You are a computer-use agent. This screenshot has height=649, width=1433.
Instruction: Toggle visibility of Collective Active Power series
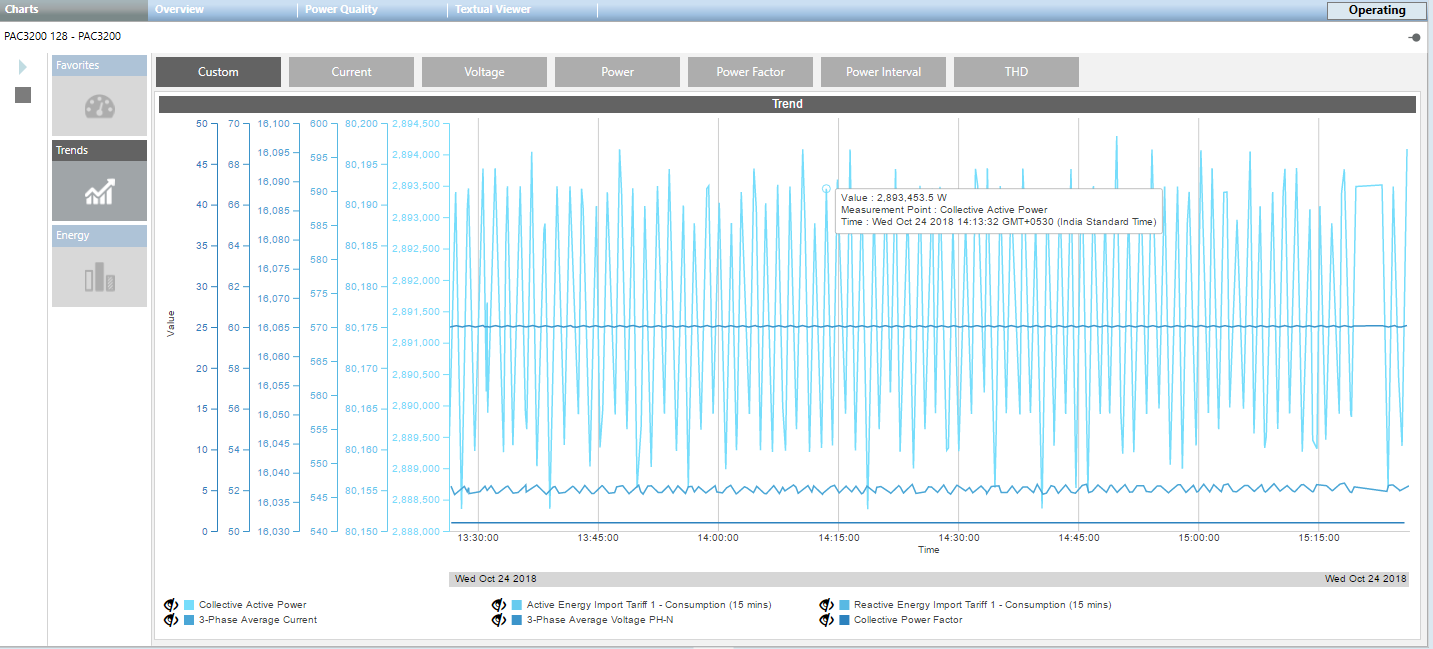click(171, 605)
